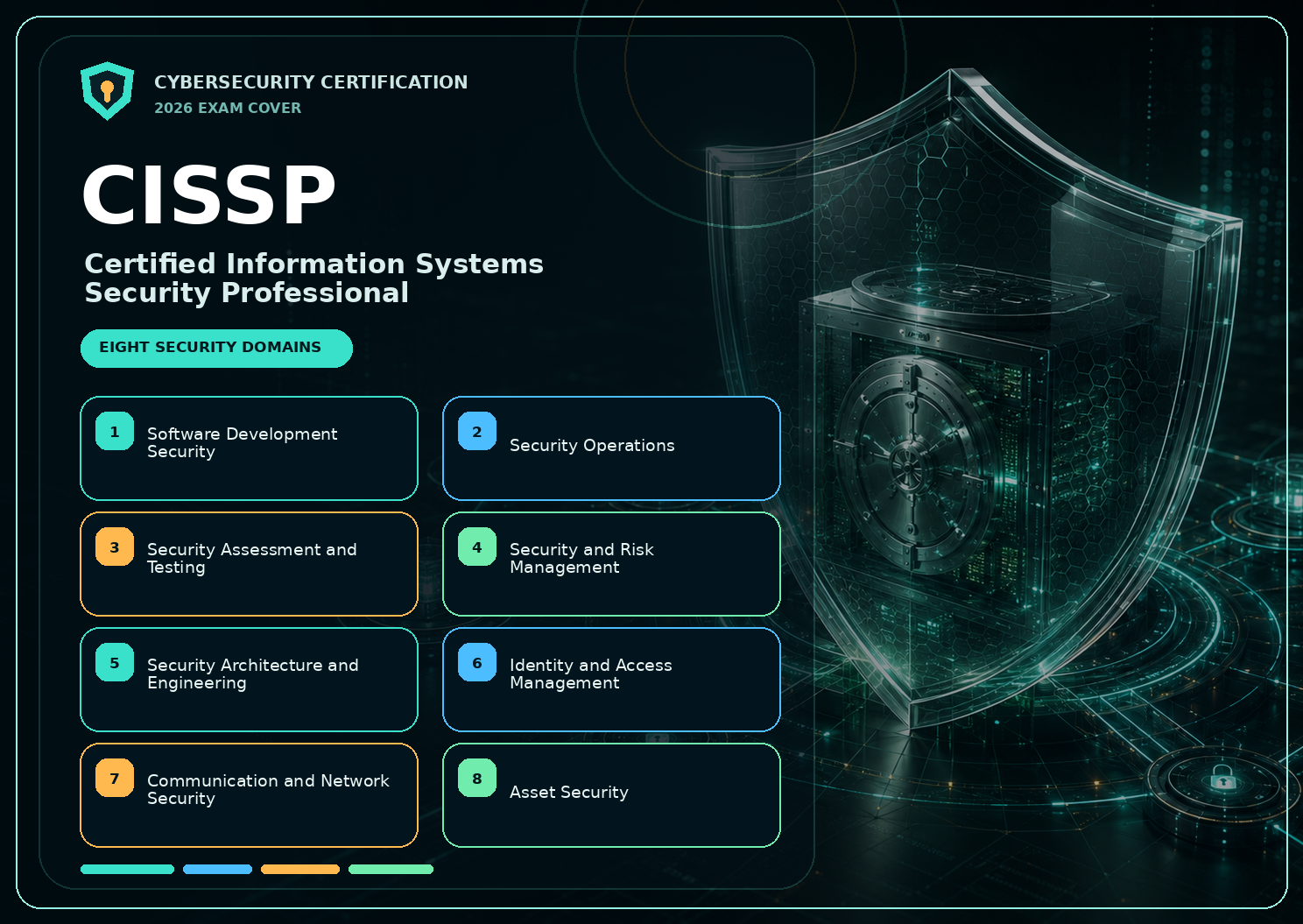Click the EIGHT SECURITY DOMAINS badge

coord(216,349)
